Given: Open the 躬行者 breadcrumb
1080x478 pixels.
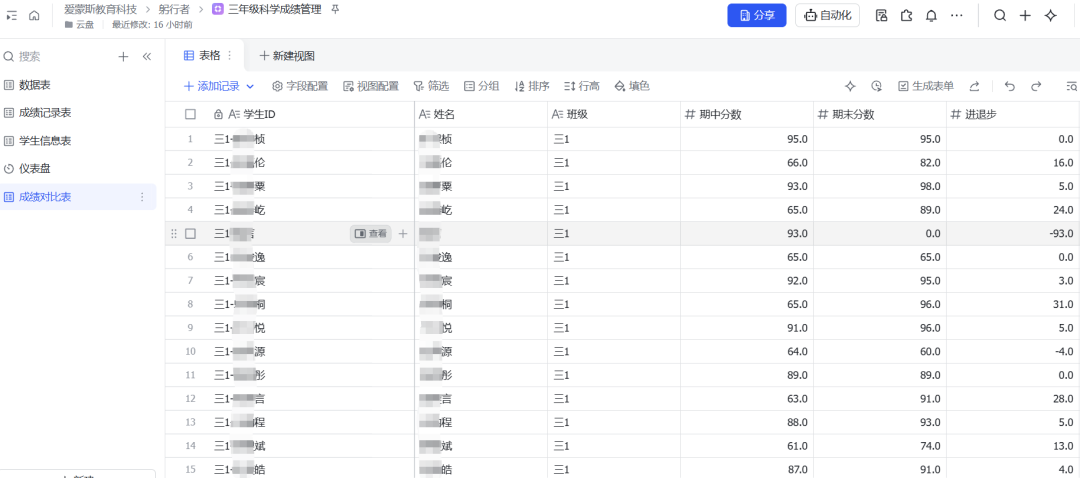Looking at the screenshot, I should 174,9.
